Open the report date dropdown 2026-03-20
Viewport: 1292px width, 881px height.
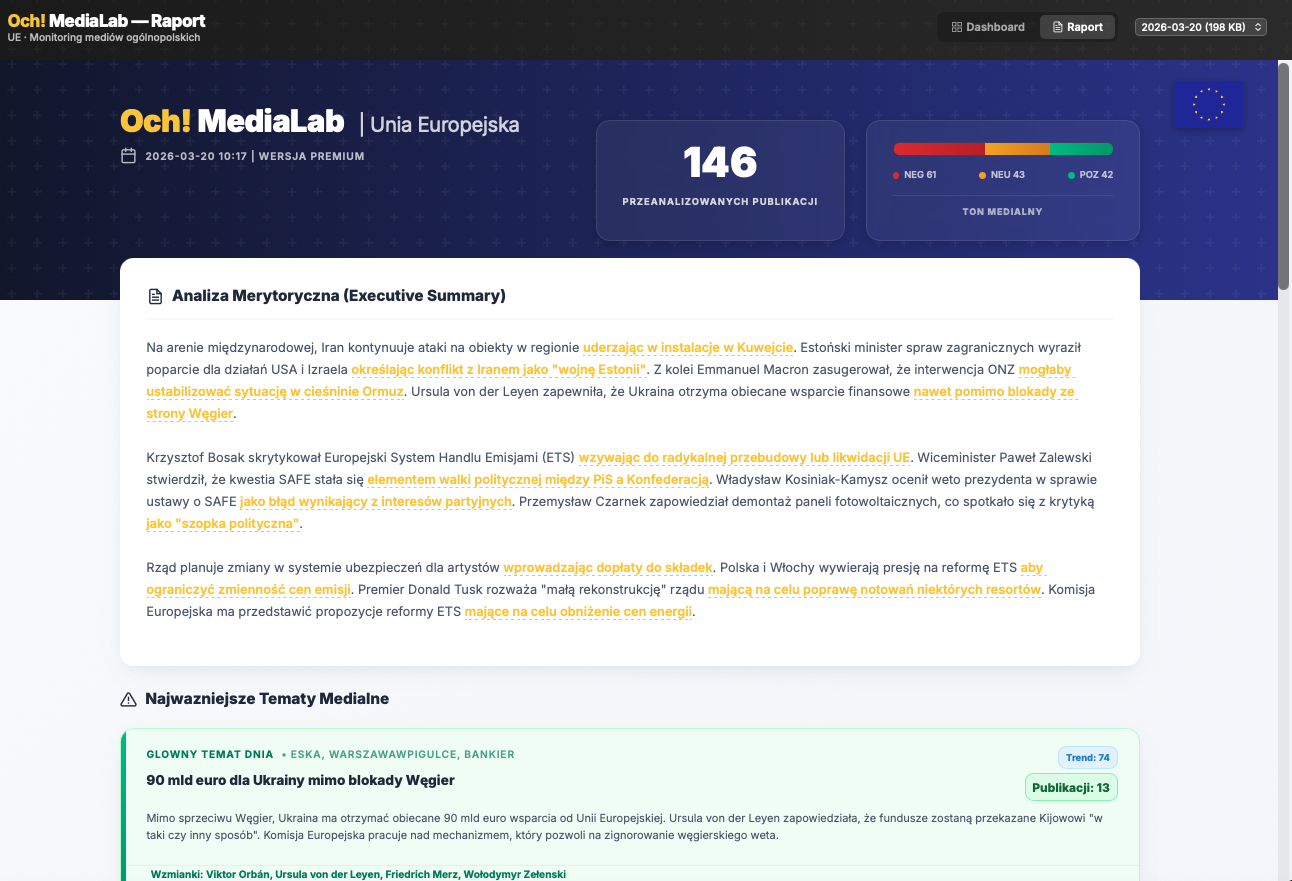point(1200,27)
